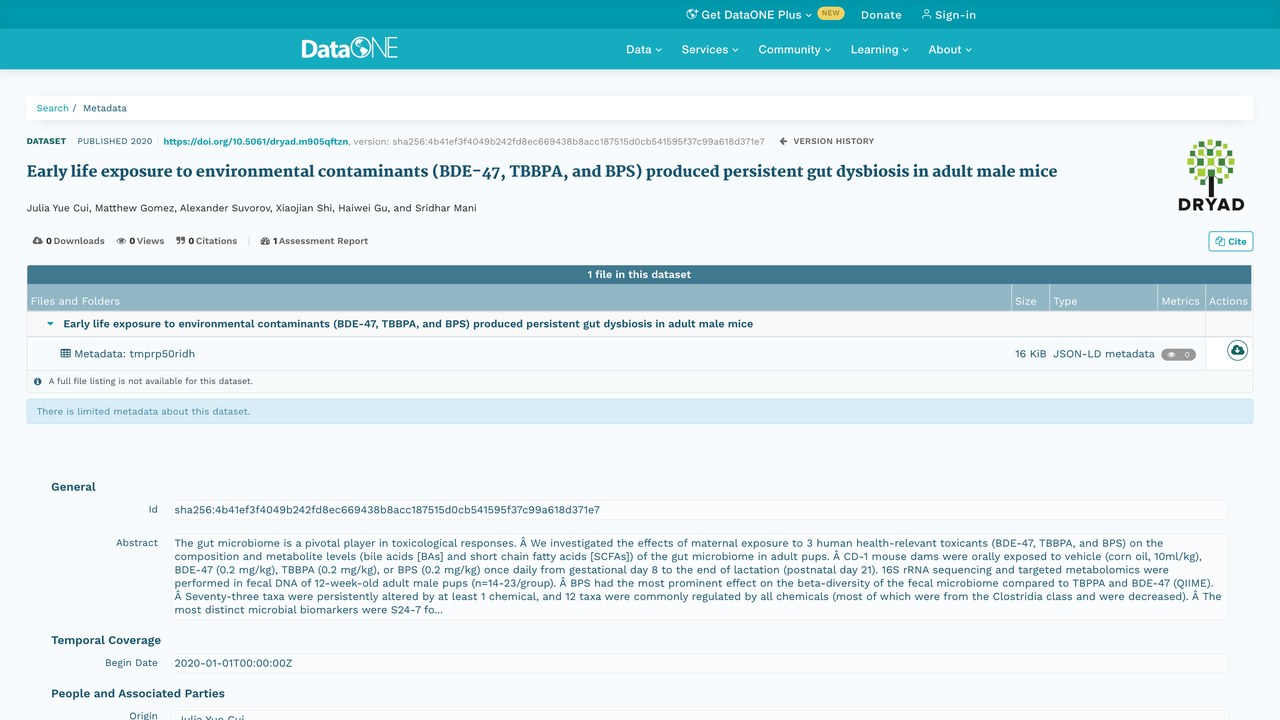This screenshot has width=1280, height=720.
Task: Click the DataONE logo
Action: point(349,48)
